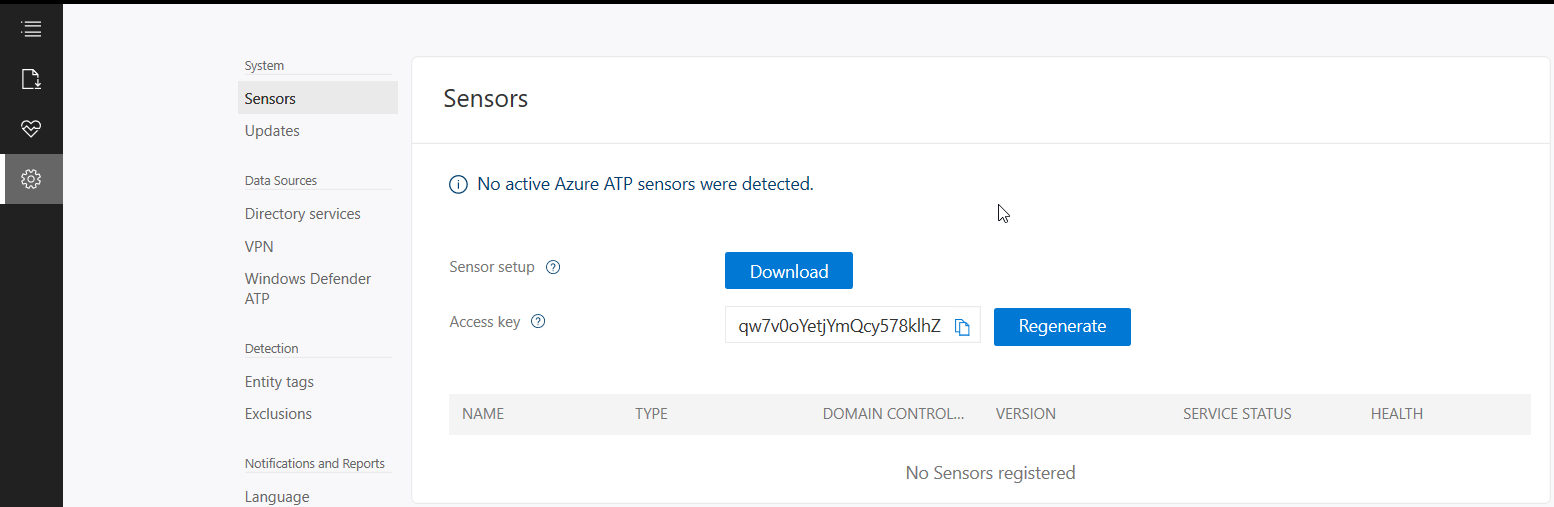Open the health heart icon in sidebar

(31, 128)
